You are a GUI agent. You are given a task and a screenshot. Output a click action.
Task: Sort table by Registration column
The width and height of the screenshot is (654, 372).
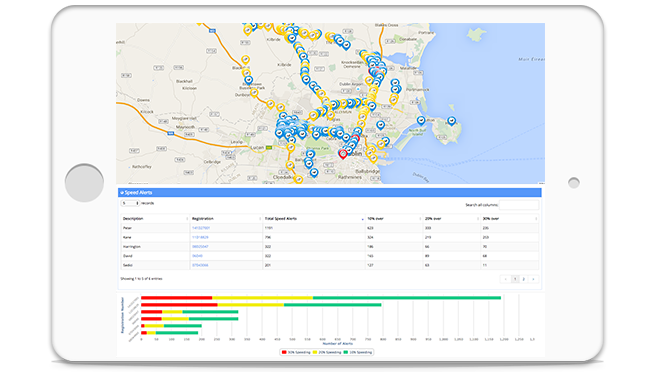(x=226, y=219)
